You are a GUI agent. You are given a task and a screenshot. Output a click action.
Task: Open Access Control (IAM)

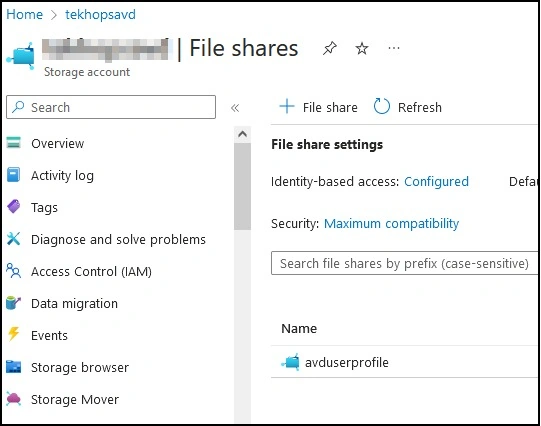[x=91, y=271]
